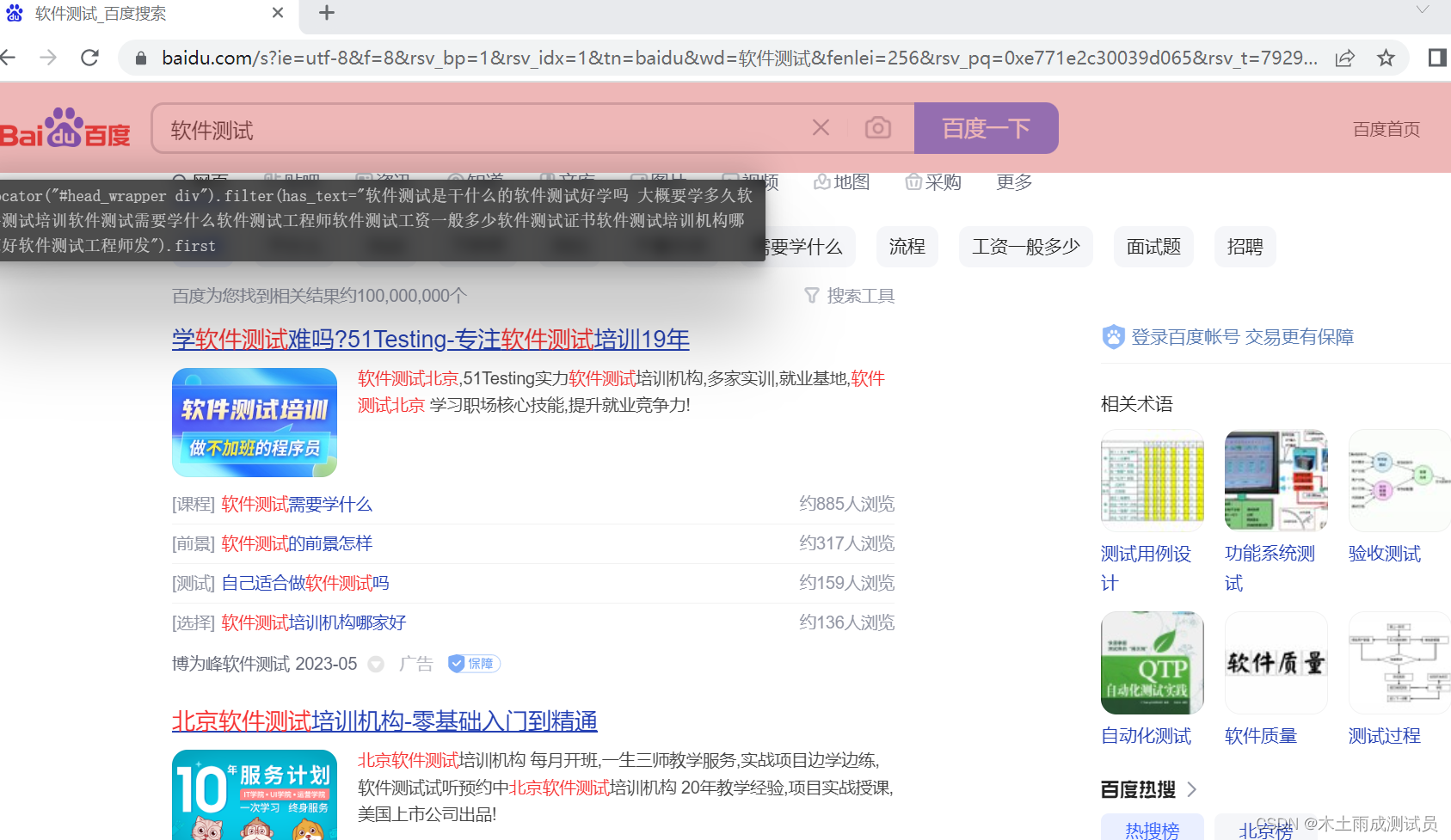The image size is (1451, 840).
Task: Open 软件质量 thumbnail image
Action: coord(1276,663)
